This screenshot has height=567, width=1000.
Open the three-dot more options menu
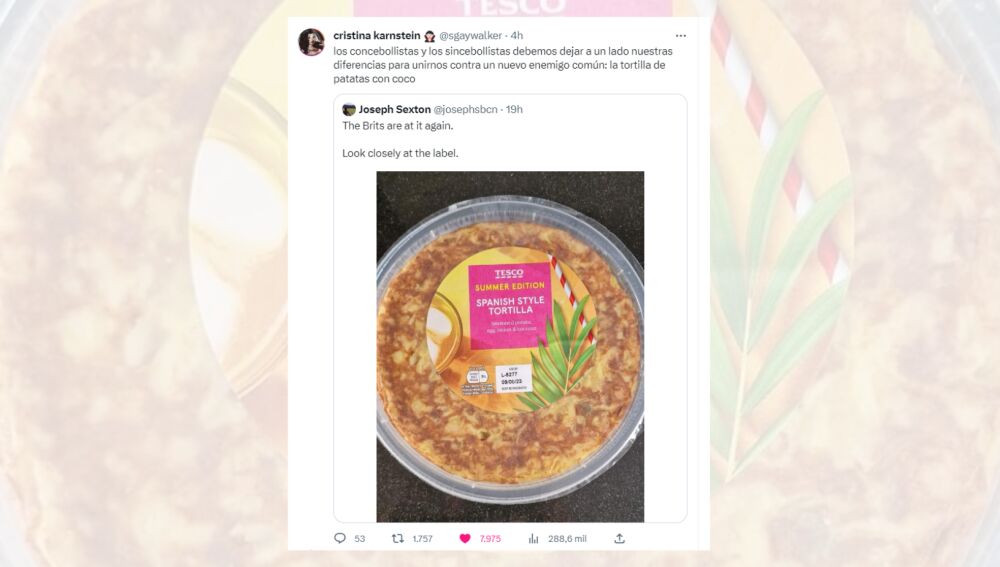(x=681, y=35)
